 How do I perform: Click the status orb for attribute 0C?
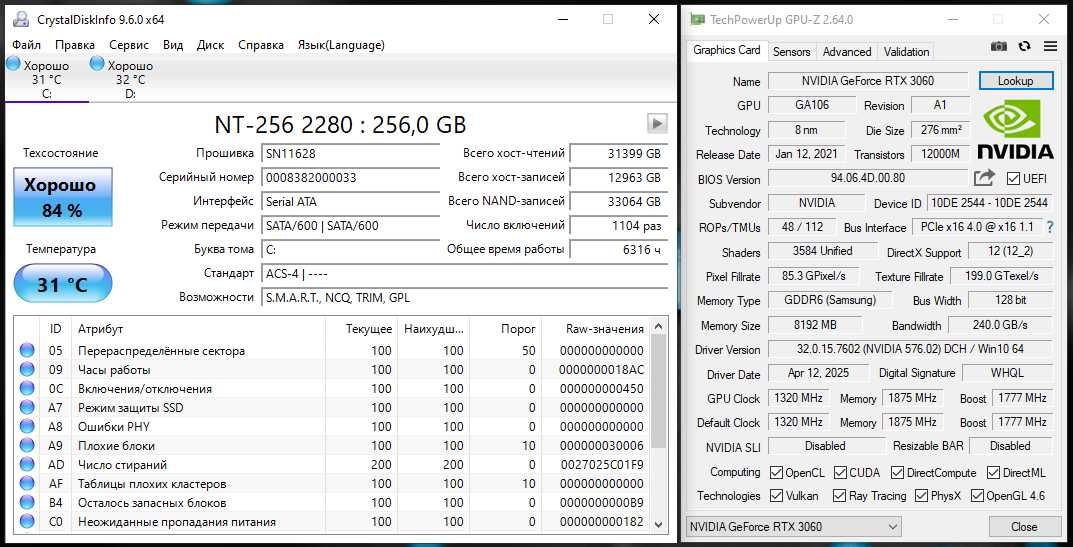coord(27,389)
